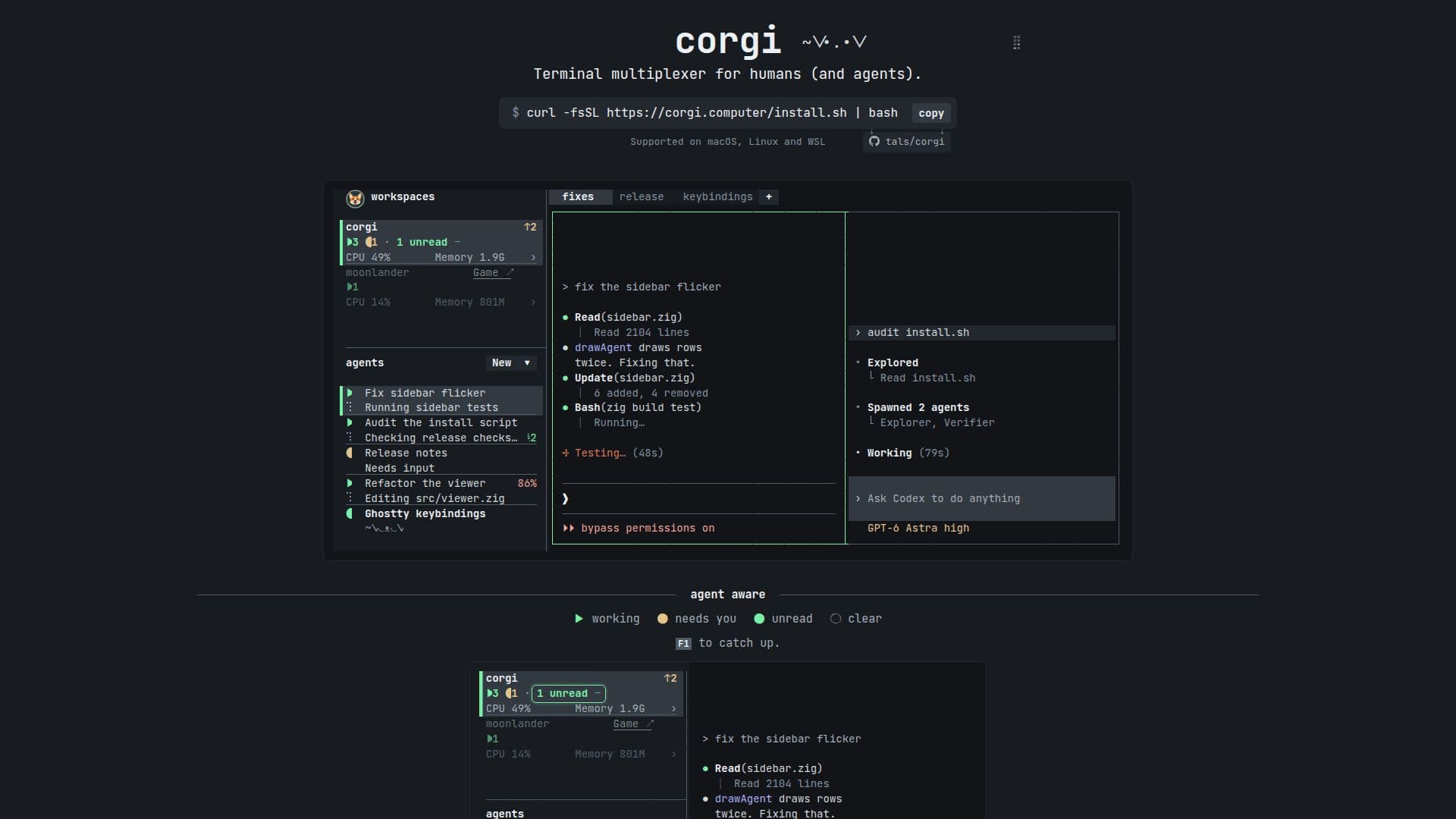Viewport: 1456px width, 819px height.
Task: Expand lower demo corgi chevron by Memory 1.9G
Action: click(673, 708)
